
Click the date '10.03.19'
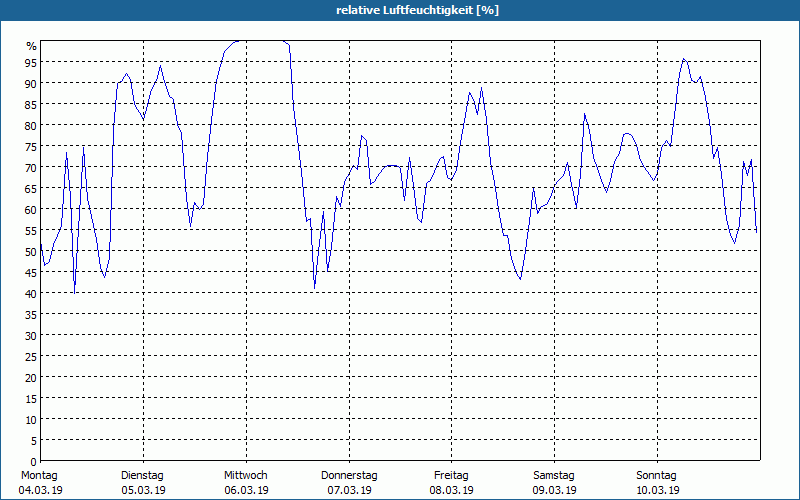pos(657,490)
